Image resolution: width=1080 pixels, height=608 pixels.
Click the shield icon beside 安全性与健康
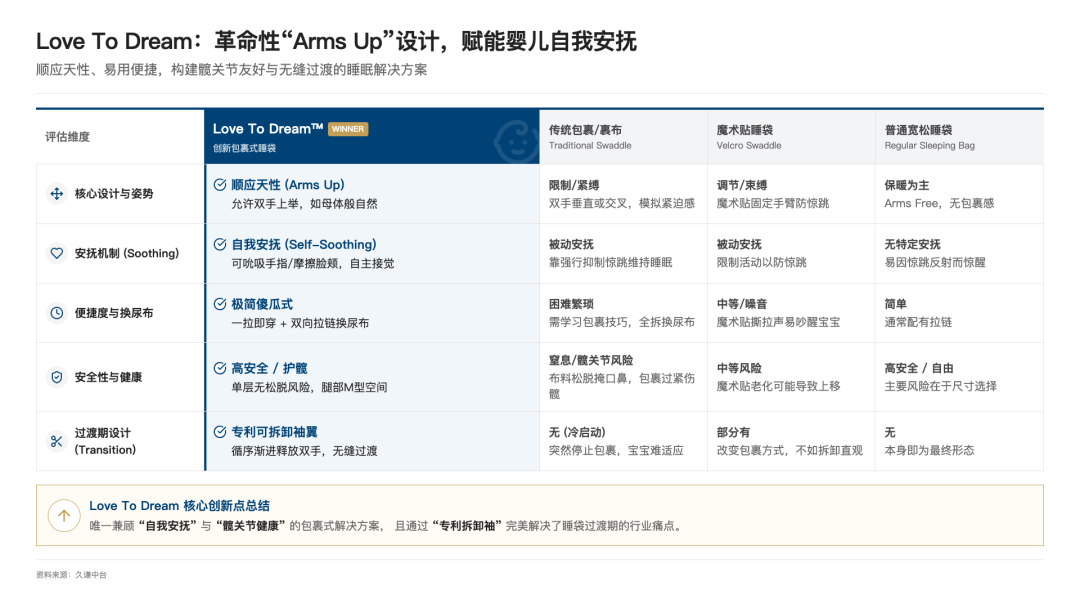click(56, 376)
